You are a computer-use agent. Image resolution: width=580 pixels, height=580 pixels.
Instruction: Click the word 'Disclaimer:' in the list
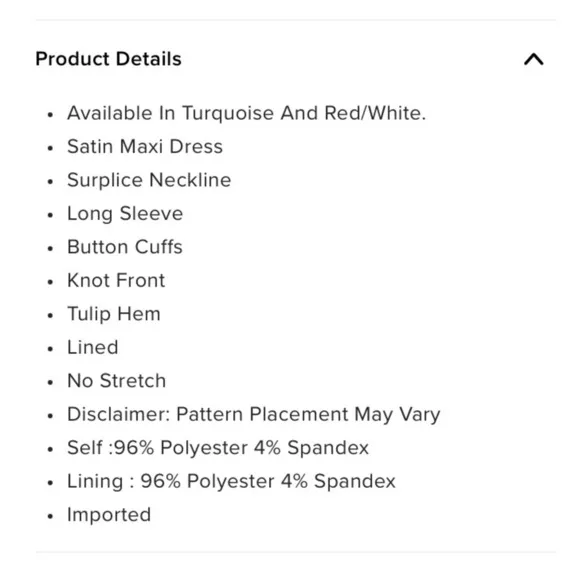[118, 414]
